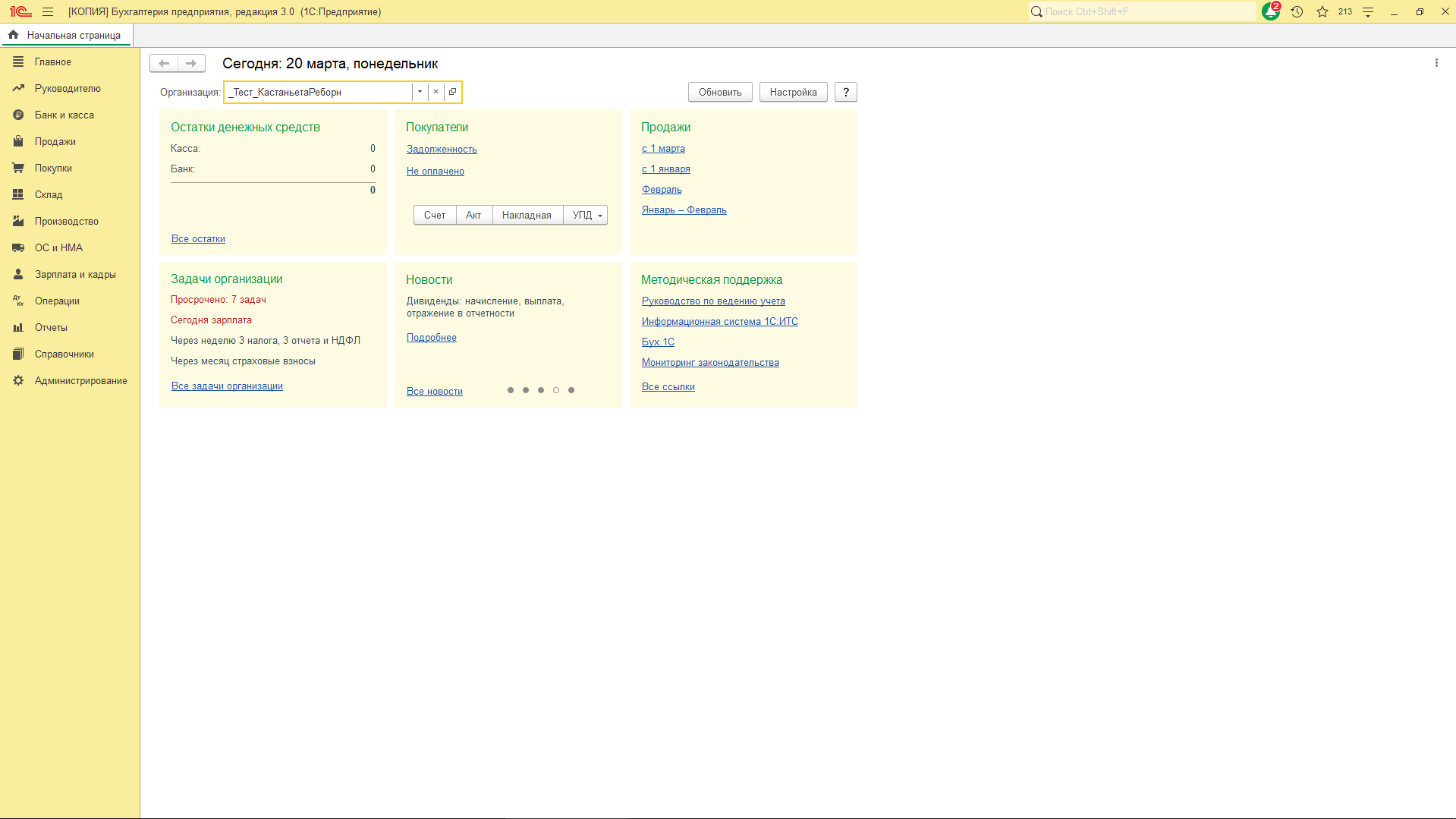Open the service settings menu icon
This screenshot has height=819, width=1456.
pos(1368,12)
